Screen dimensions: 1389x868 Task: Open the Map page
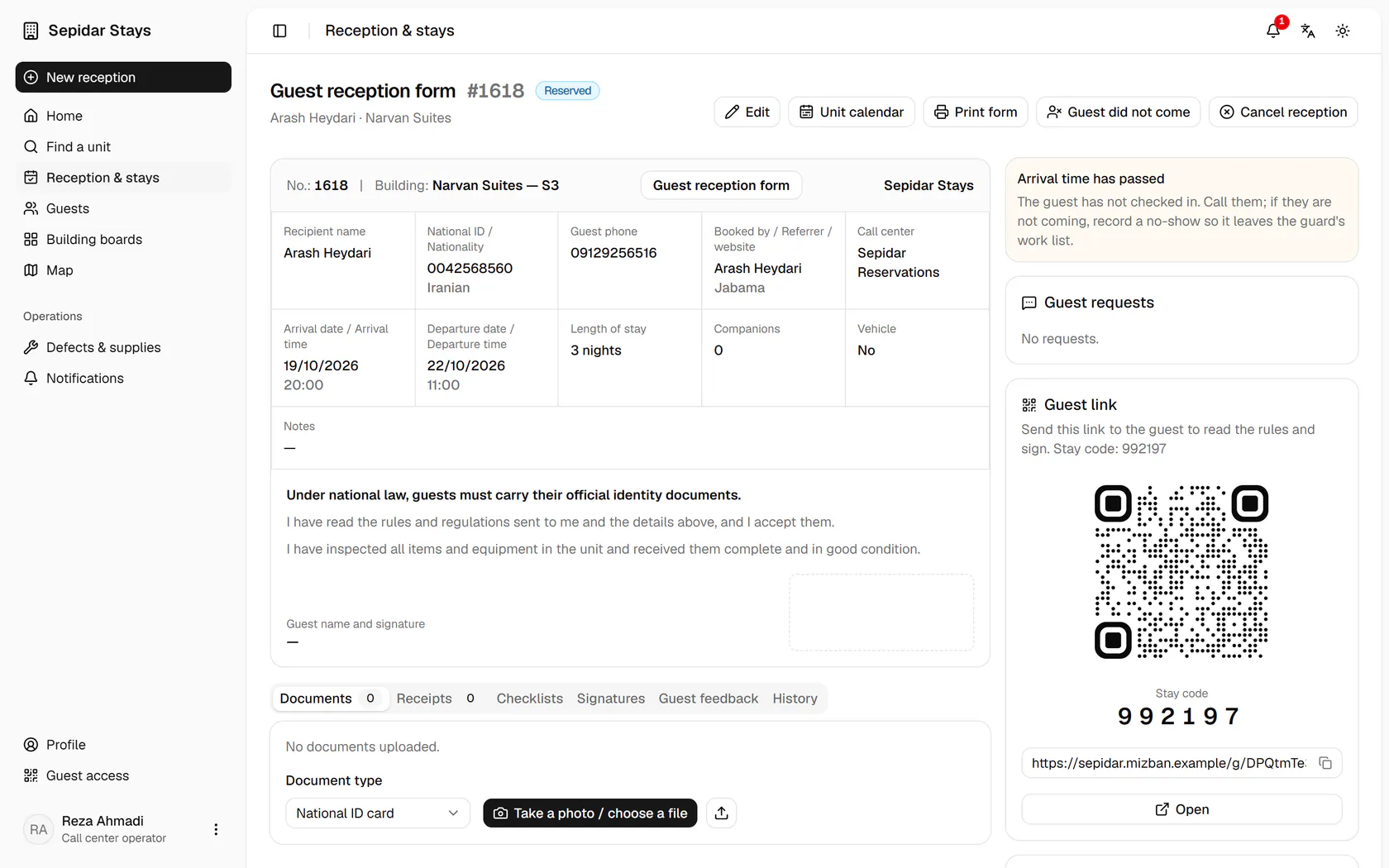pos(123,270)
